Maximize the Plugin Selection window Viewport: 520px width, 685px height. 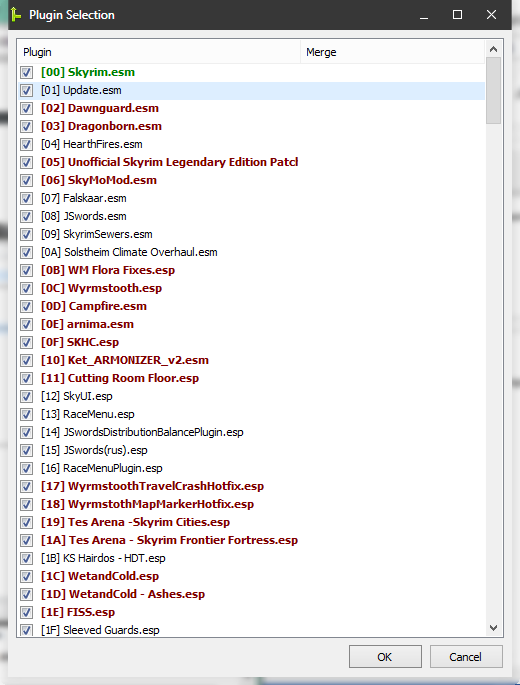pyautogui.click(x=458, y=15)
